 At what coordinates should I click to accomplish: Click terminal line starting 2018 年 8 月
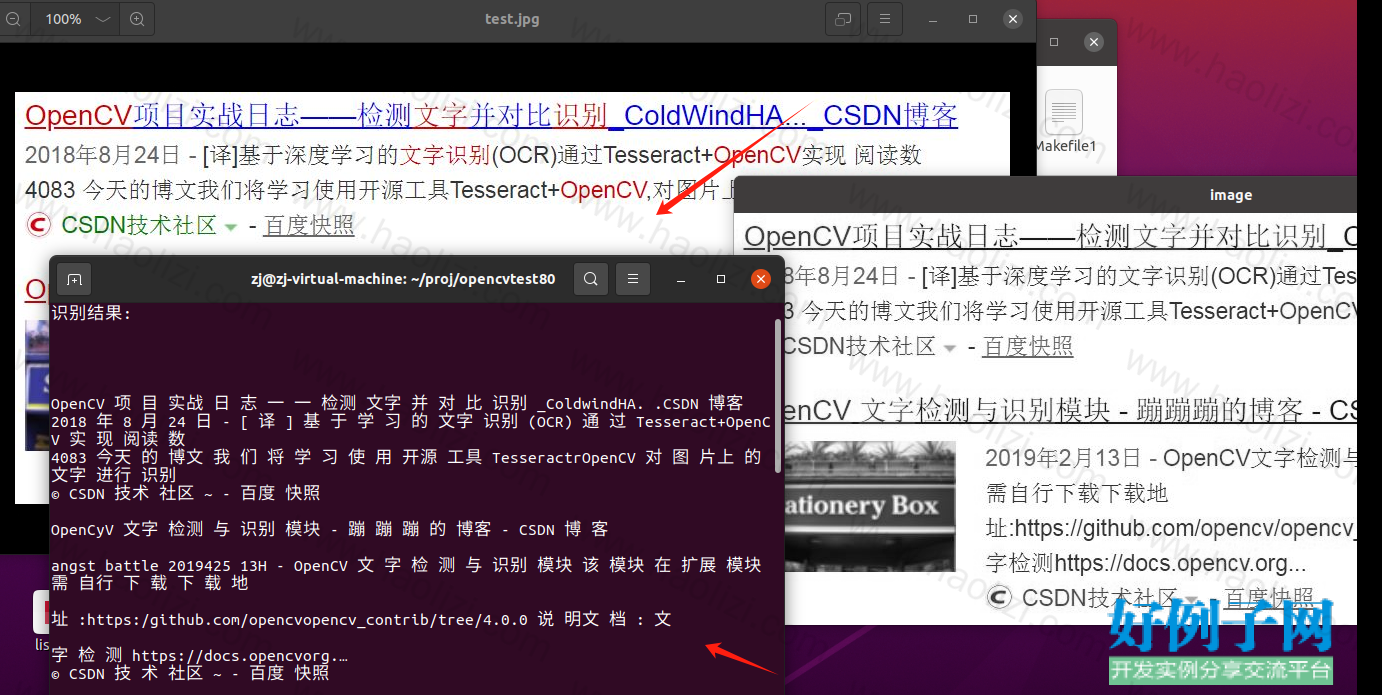(x=411, y=421)
